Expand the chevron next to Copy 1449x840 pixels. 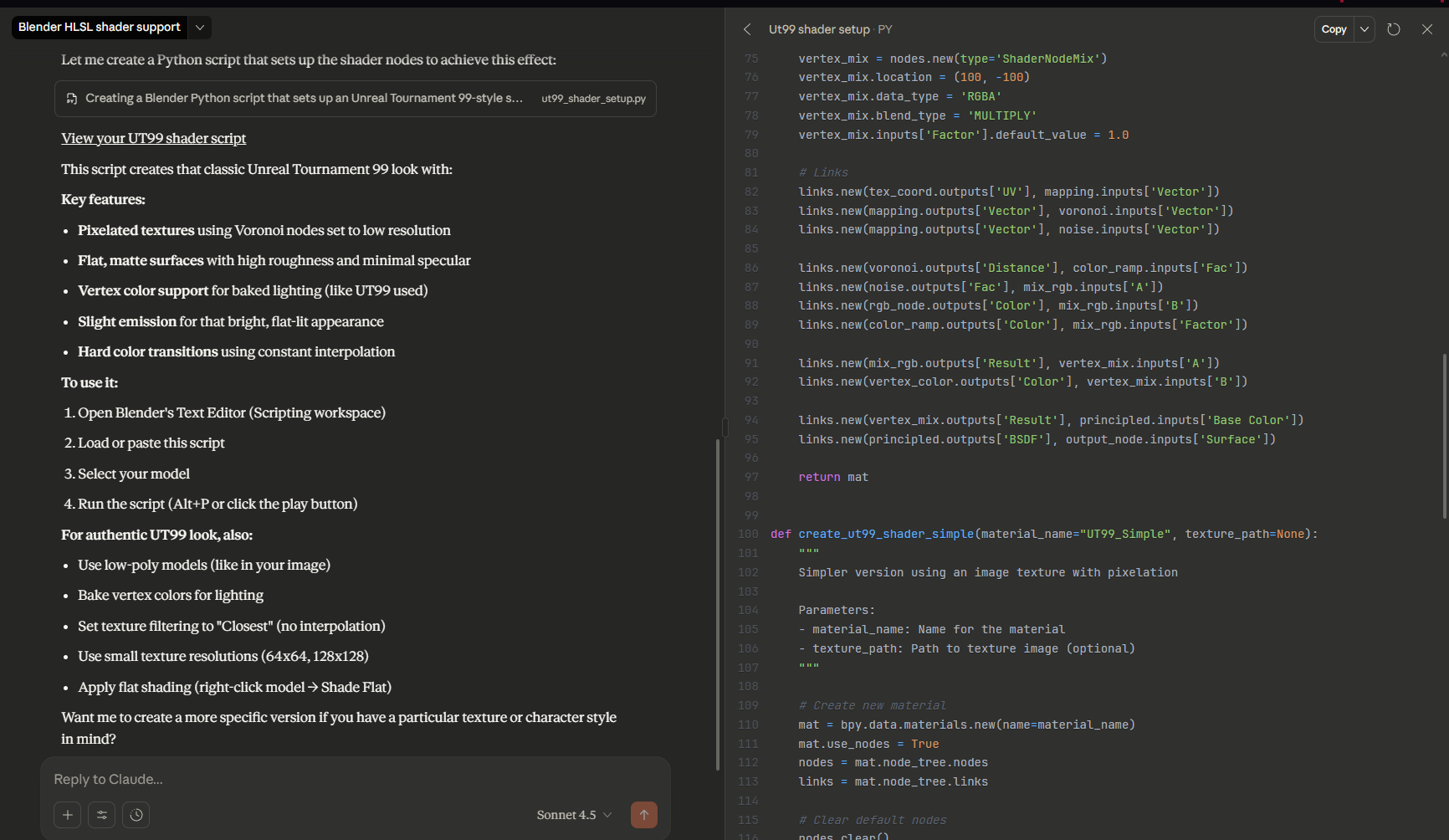click(1365, 29)
